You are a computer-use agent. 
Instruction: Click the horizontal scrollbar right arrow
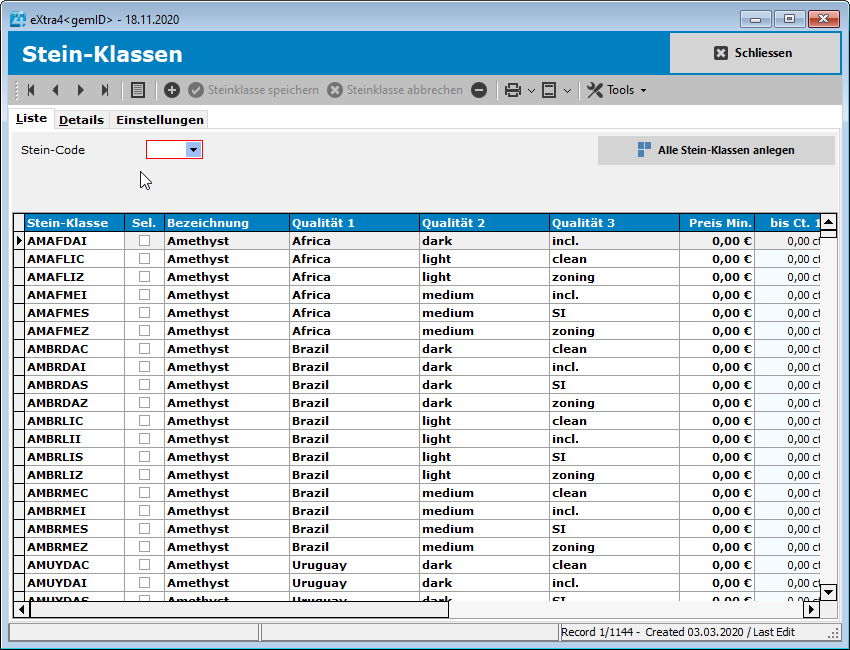(810, 608)
